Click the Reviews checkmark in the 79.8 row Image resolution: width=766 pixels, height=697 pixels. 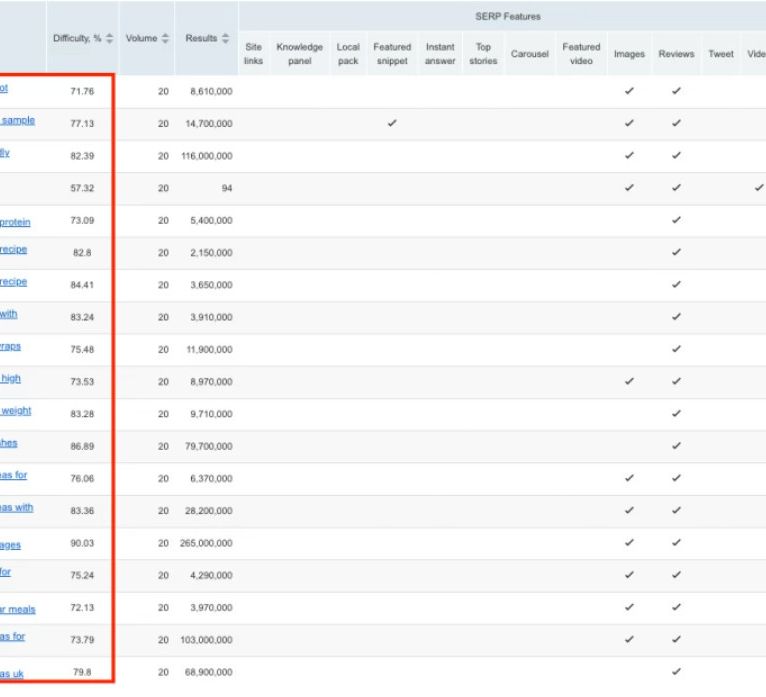[x=676, y=671]
